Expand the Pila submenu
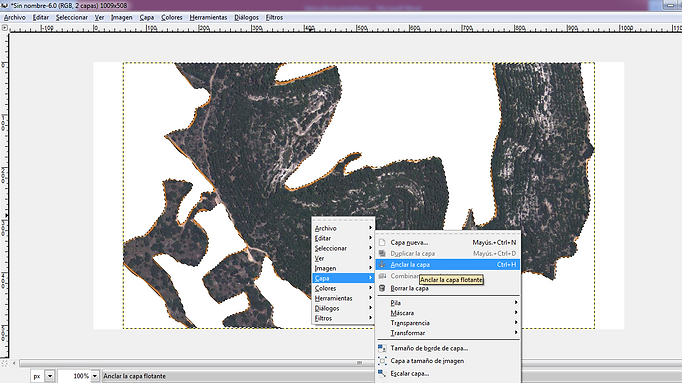 pos(448,303)
